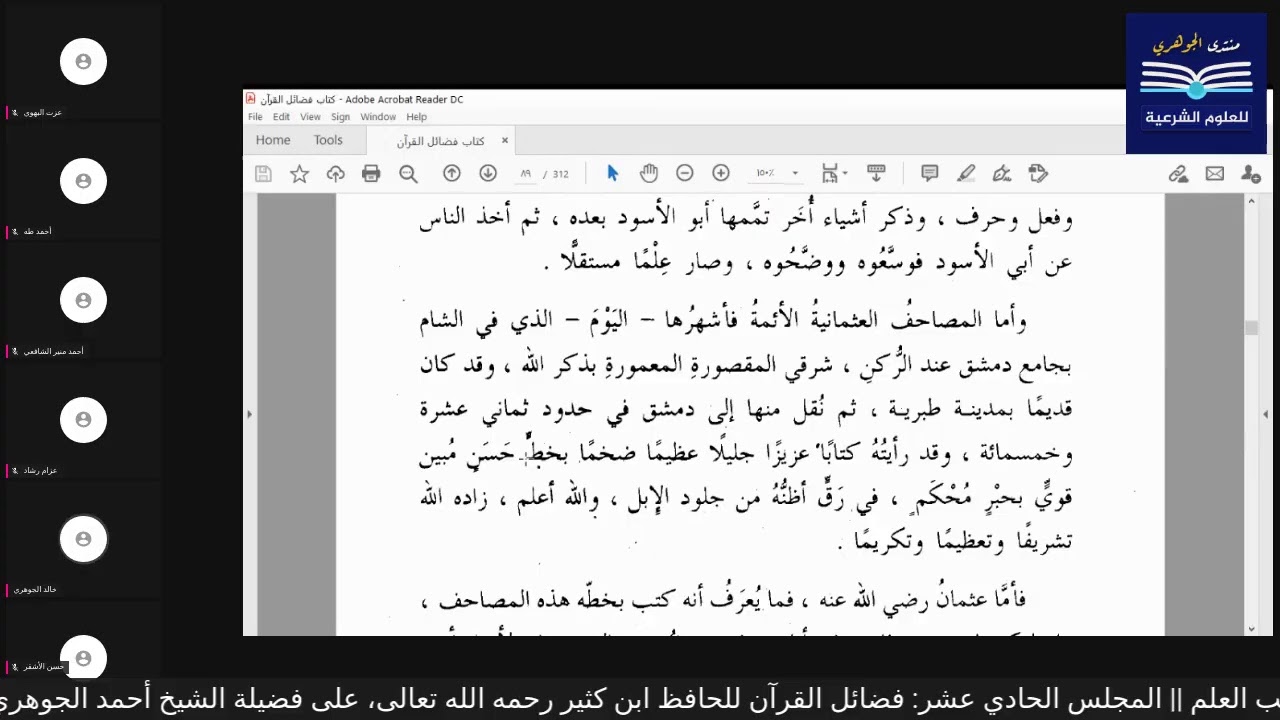
Task: Select participant avatar أحمد طه
Action: point(83,181)
